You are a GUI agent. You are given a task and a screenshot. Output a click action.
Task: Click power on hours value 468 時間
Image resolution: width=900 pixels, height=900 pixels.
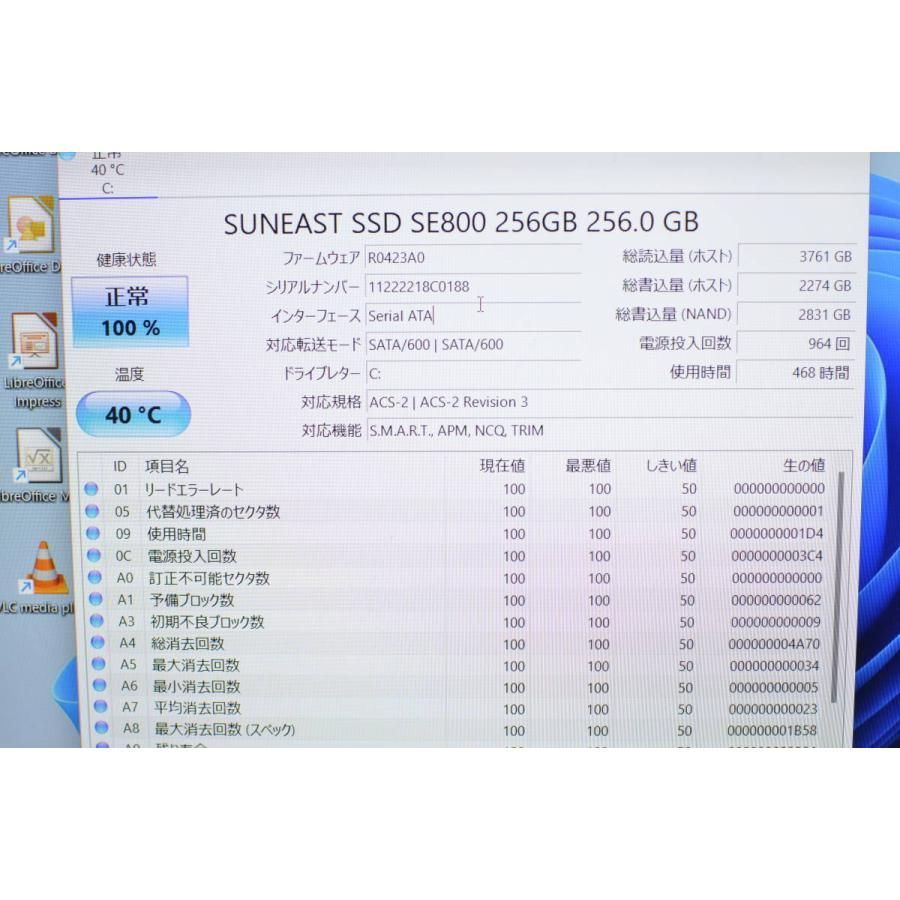pos(795,373)
